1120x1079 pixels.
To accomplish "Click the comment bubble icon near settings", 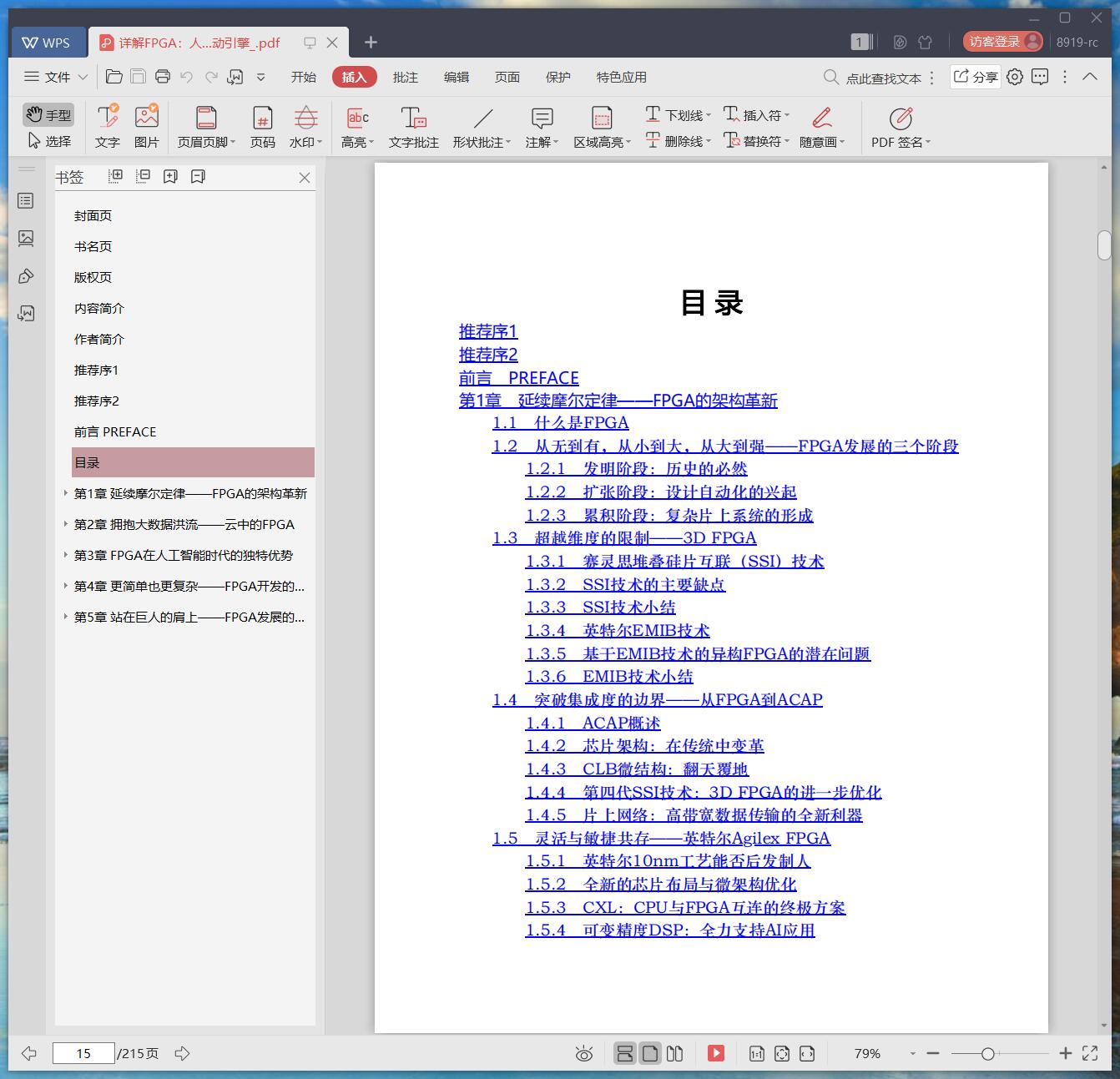I will 1040,77.
